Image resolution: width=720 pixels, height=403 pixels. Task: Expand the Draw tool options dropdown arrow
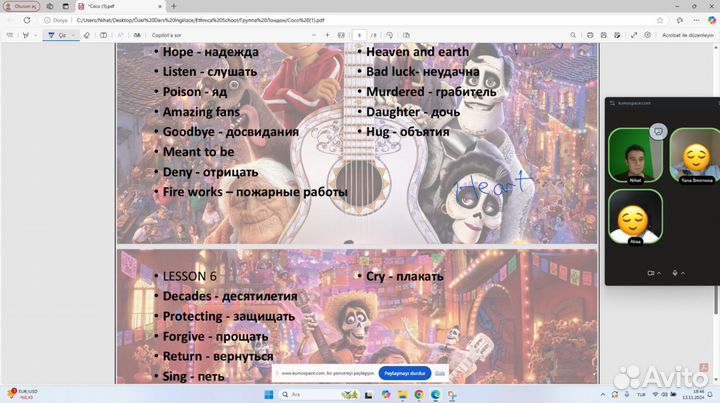pos(74,34)
